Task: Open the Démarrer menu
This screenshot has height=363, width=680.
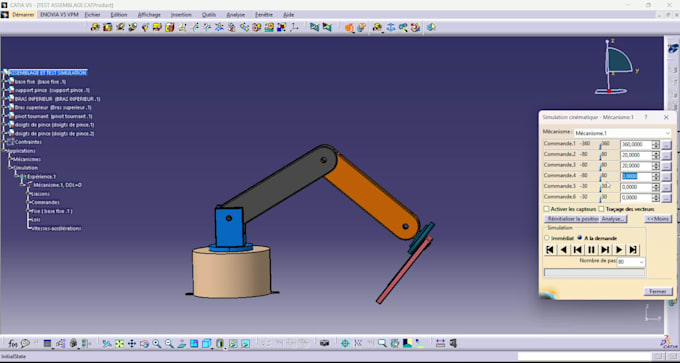Action: click(x=23, y=15)
